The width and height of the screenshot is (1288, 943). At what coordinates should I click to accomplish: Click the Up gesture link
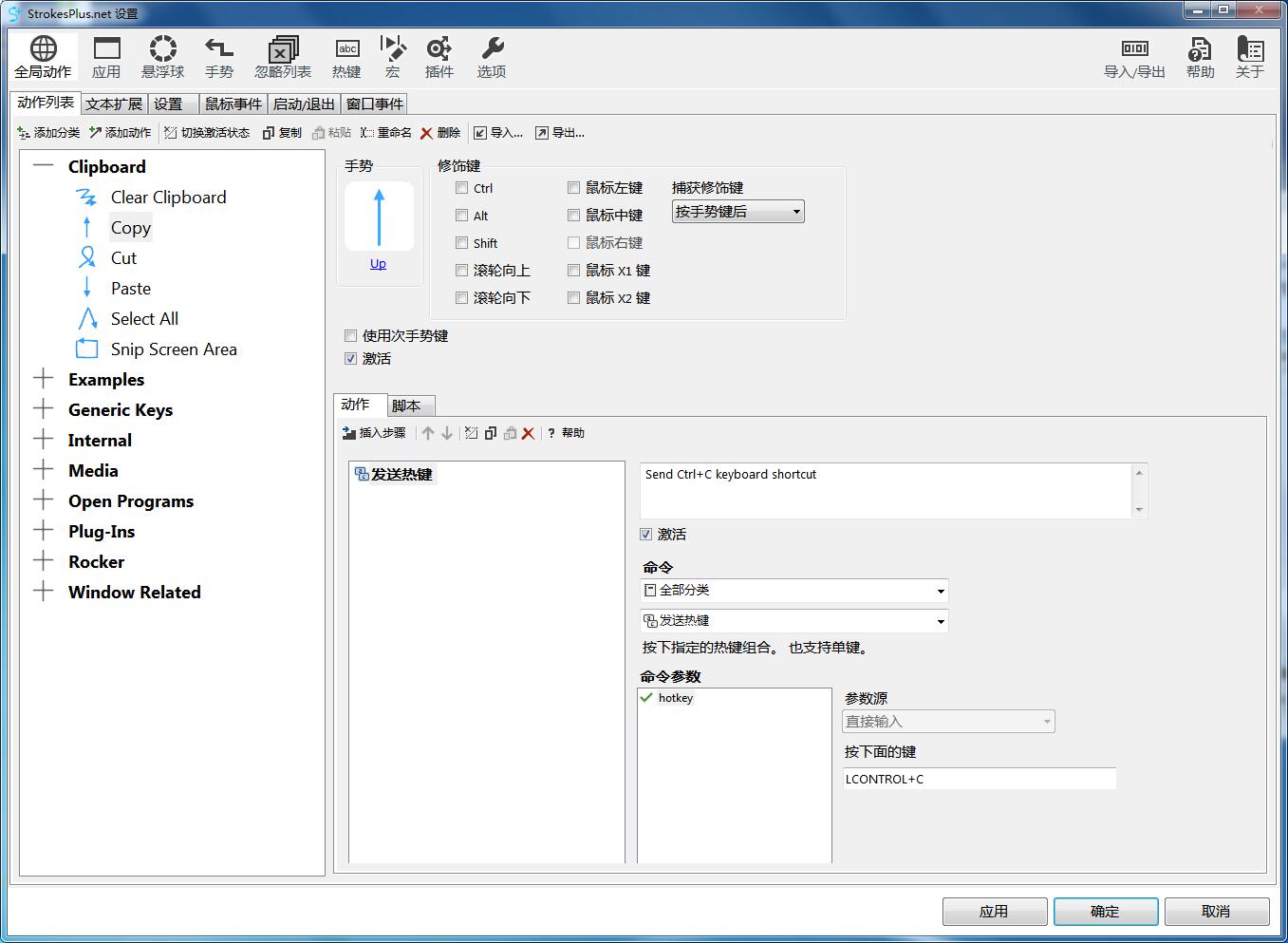[378, 264]
